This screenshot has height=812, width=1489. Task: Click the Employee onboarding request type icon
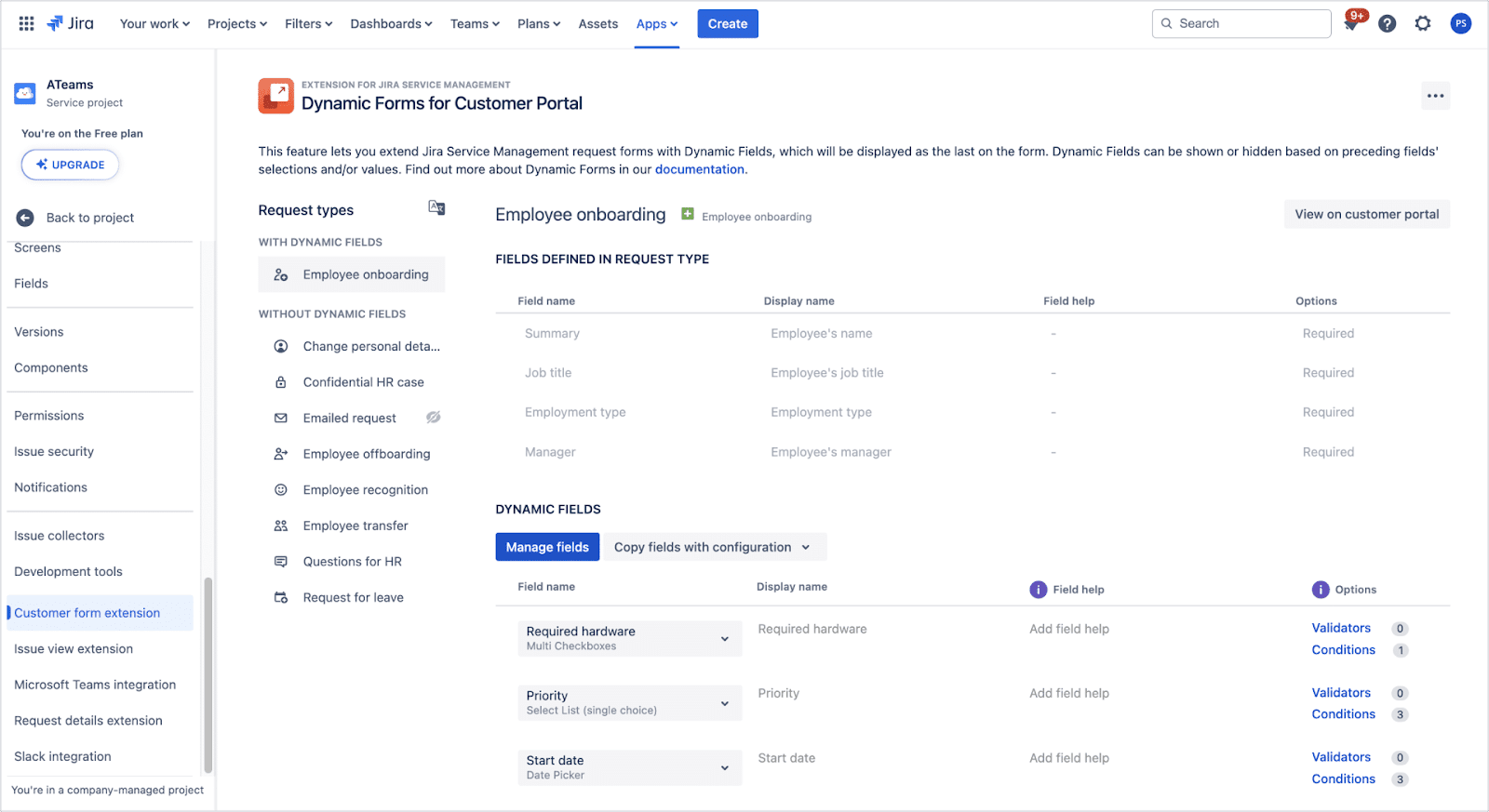(280, 274)
